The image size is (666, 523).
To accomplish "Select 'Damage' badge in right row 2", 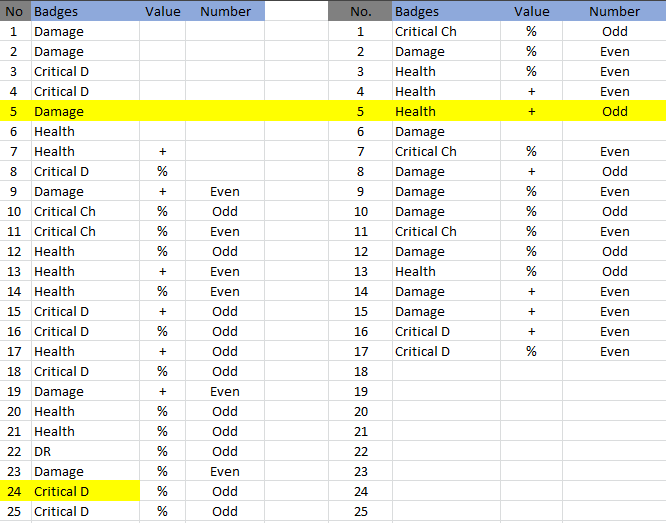I will [446, 51].
